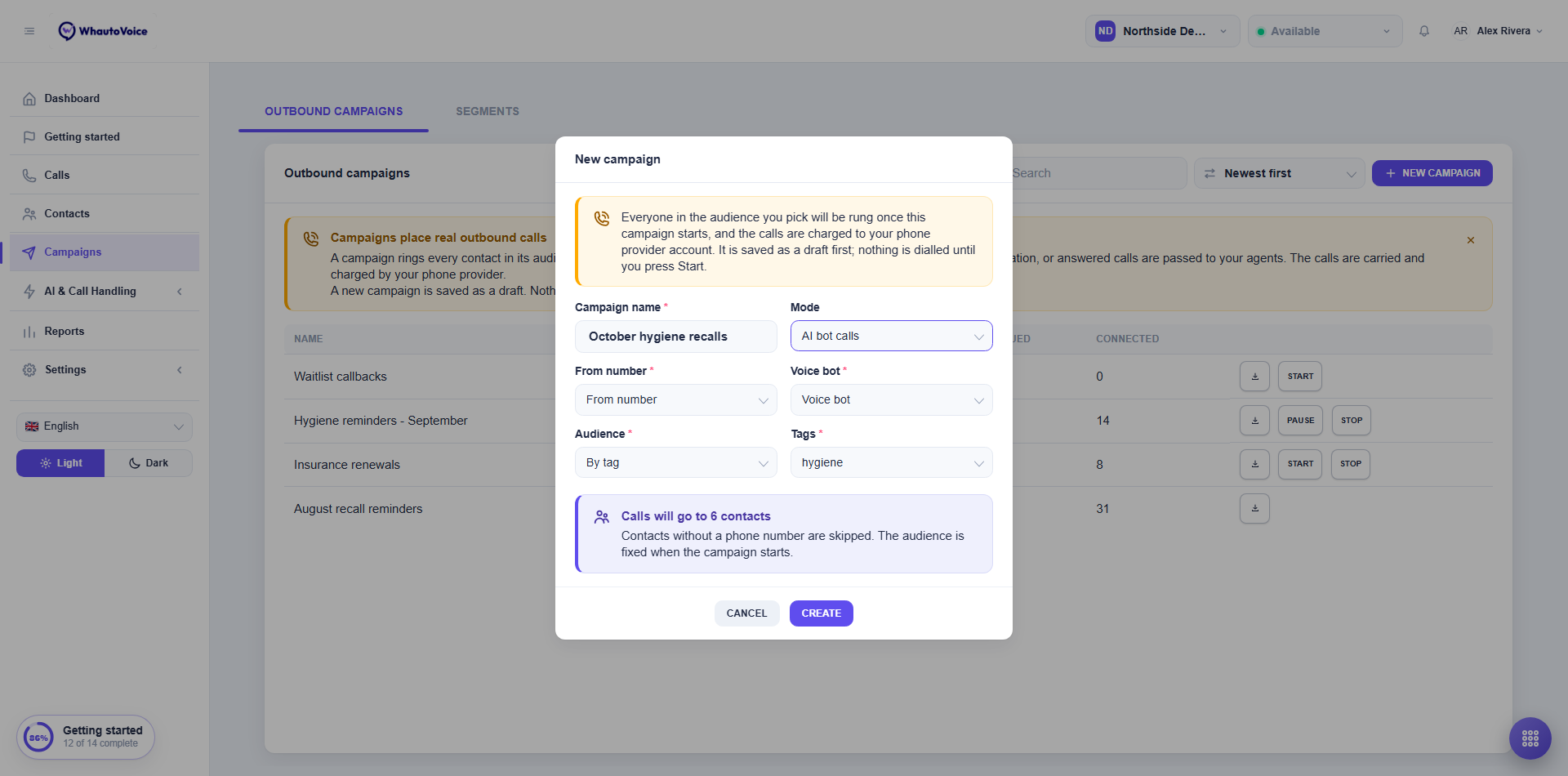Open Reports in the sidebar

tap(105, 331)
